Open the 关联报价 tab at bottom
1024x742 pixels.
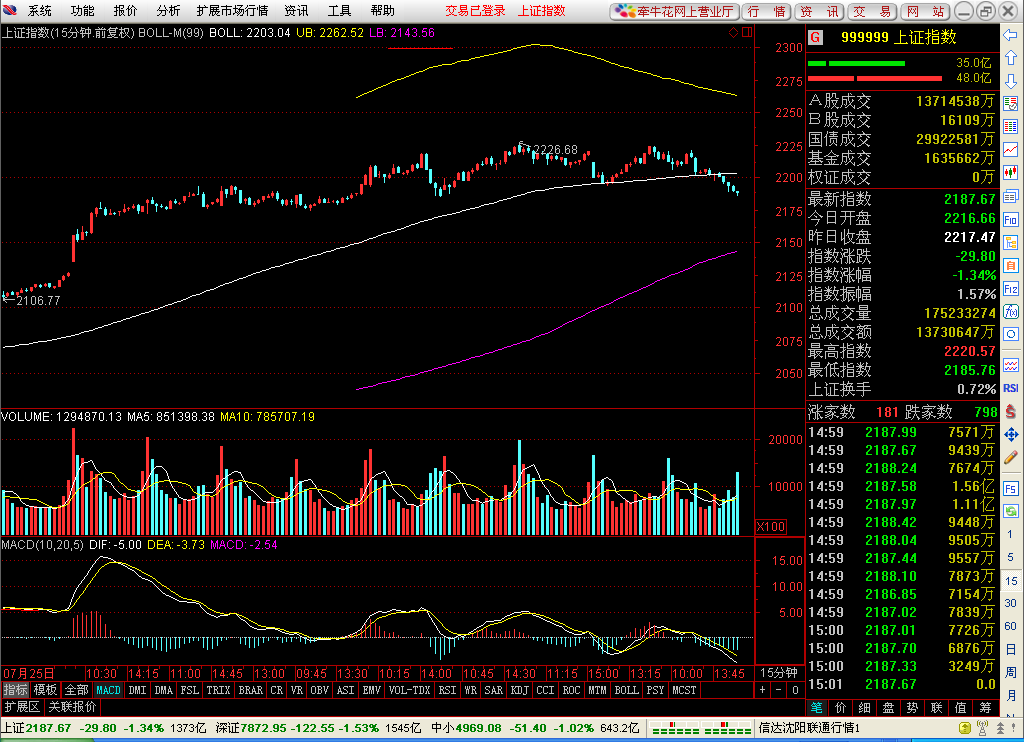72,707
